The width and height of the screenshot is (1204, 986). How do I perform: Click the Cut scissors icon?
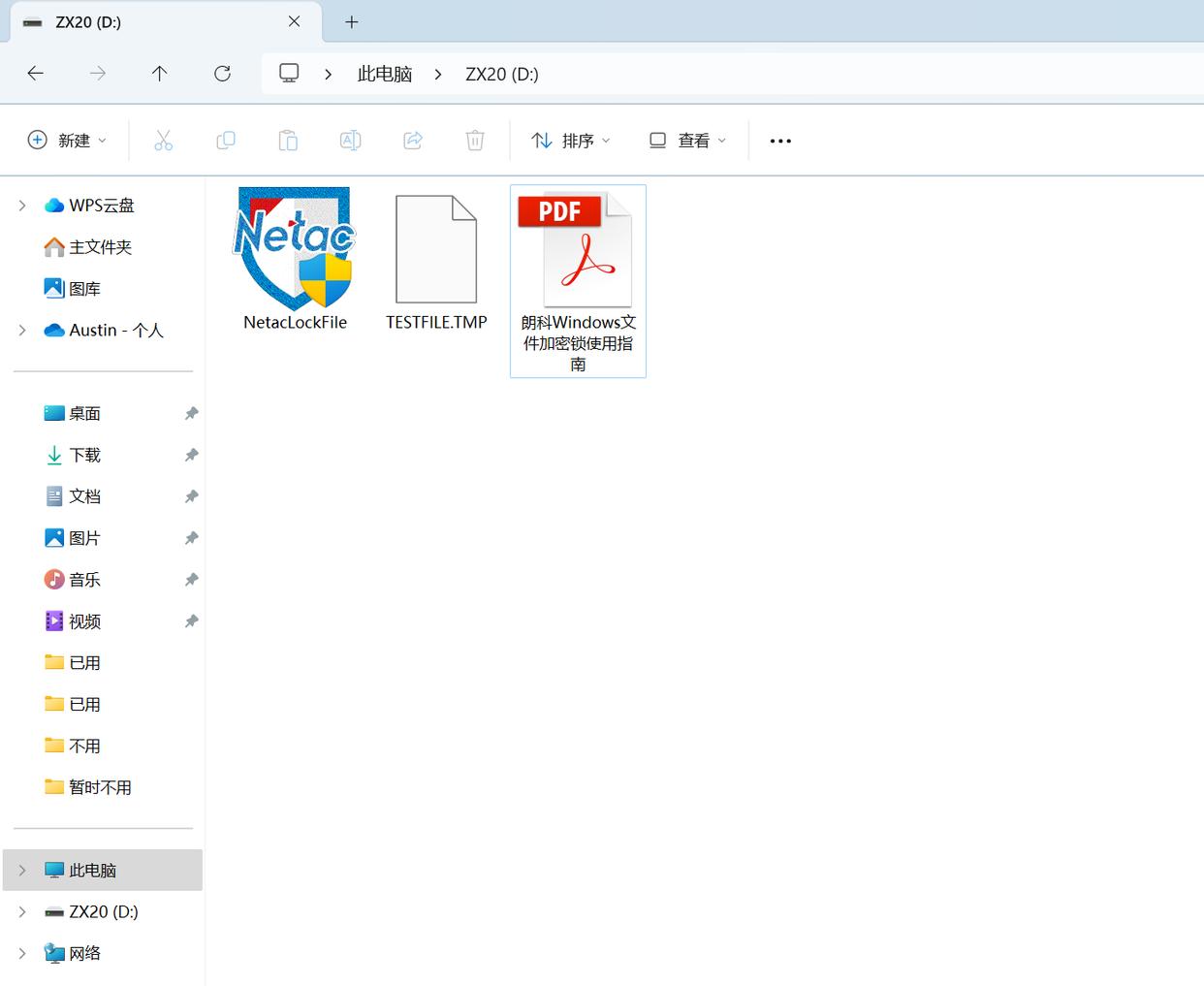coord(163,141)
